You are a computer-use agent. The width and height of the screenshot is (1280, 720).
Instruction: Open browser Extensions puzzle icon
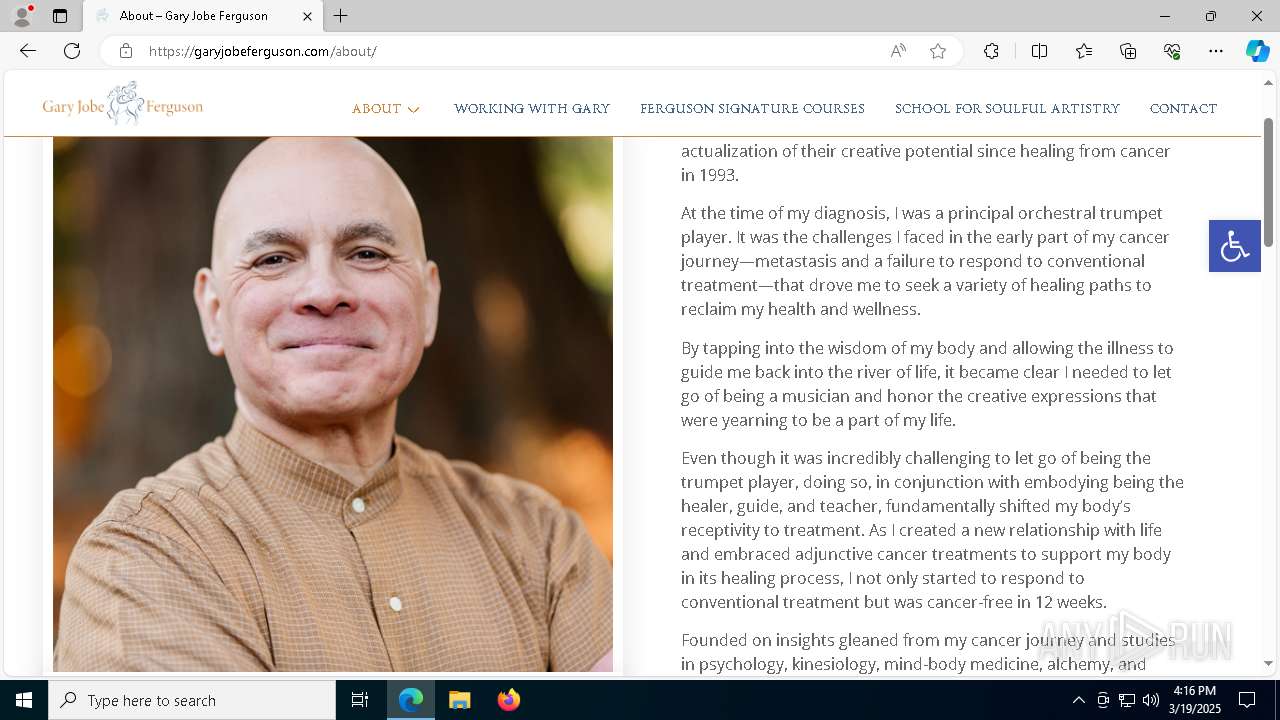991,51
